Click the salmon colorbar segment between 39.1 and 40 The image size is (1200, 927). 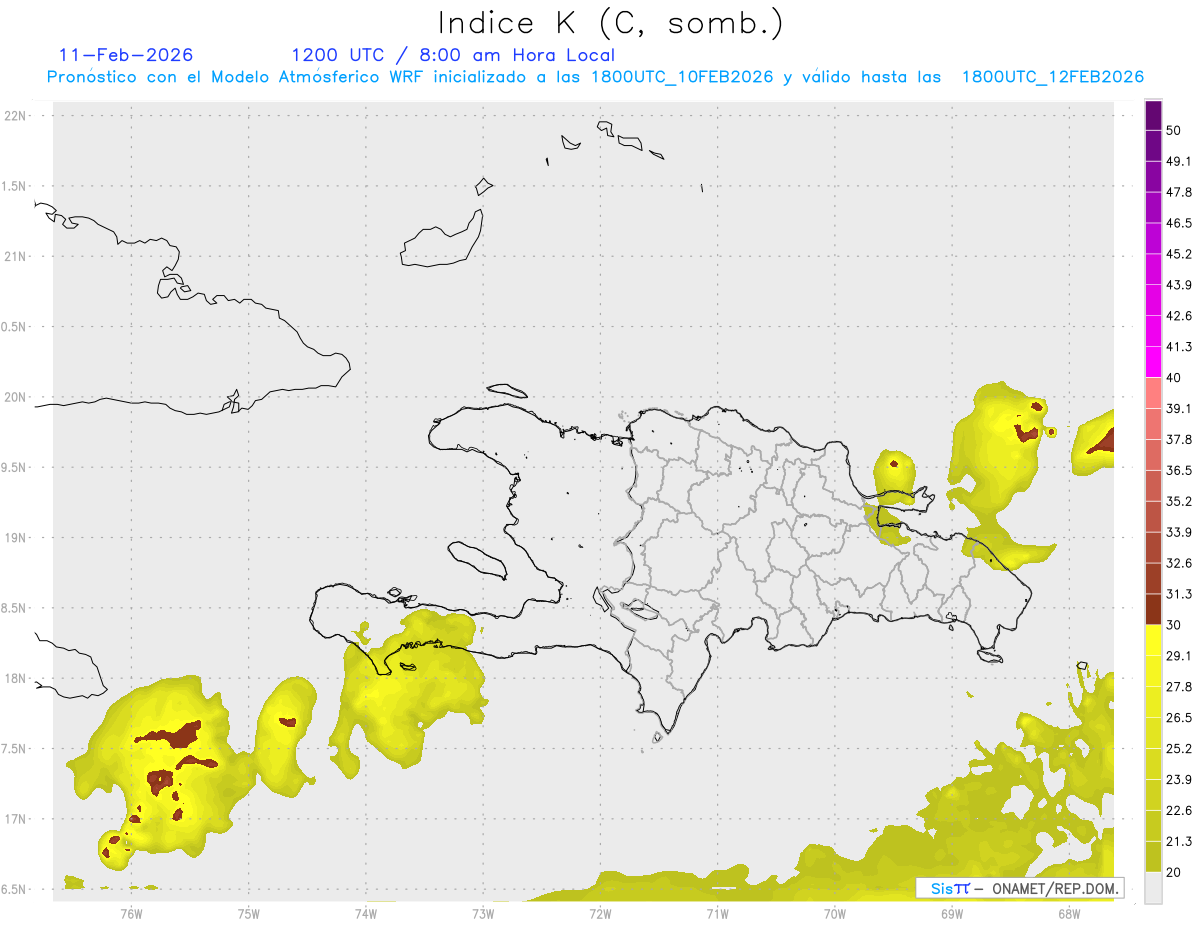click(x=1153, y=393)
